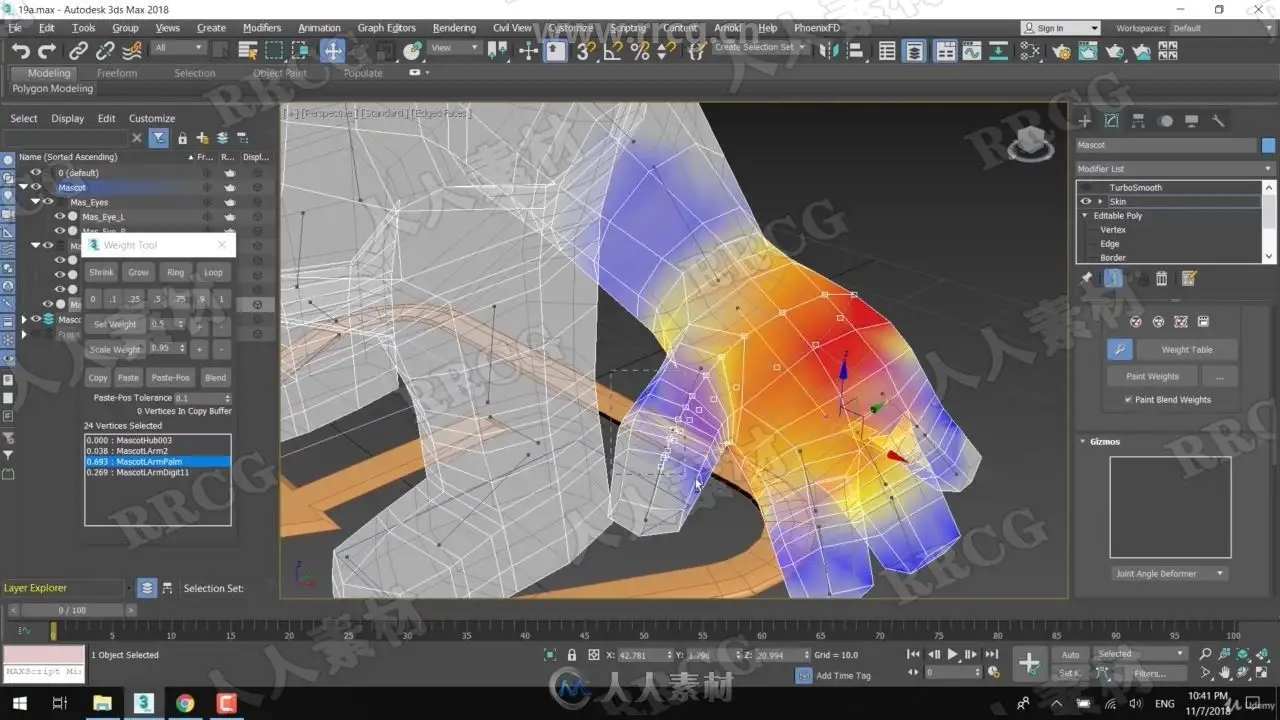Open the Modifier List dropdown
This screenshot has width=1280, height=720.
click(x=1175, y=169)
